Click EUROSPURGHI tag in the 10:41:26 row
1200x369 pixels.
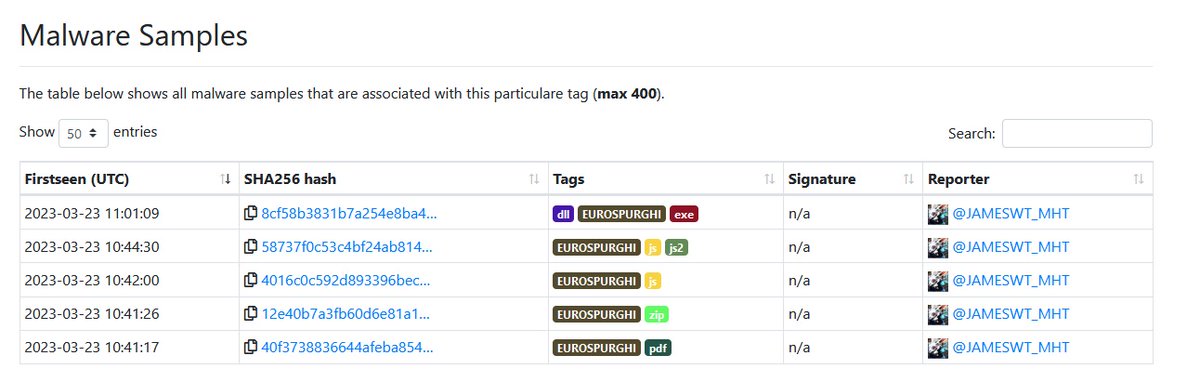597,314
